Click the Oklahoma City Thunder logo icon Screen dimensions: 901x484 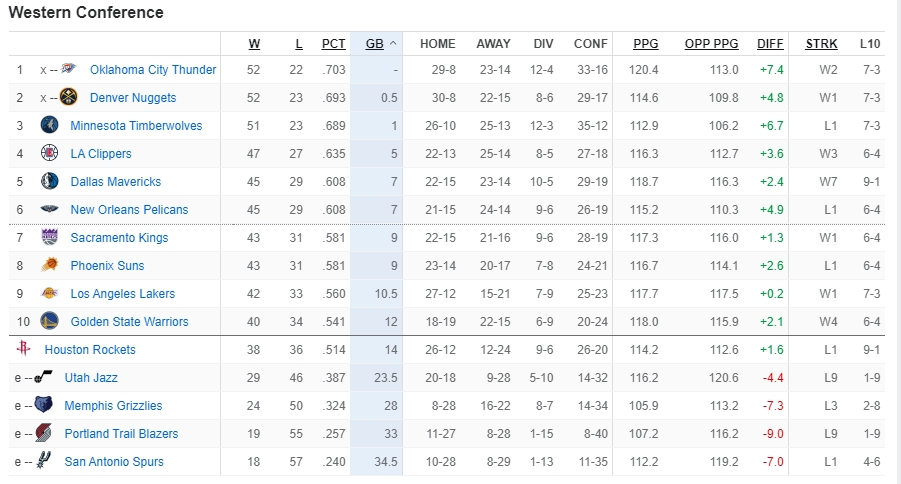pyautogui.click(x=69, y=70)
